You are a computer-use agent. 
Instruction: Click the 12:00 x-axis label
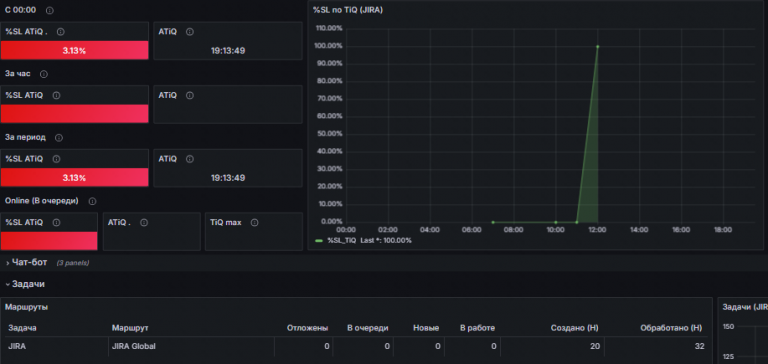(598, 230)
